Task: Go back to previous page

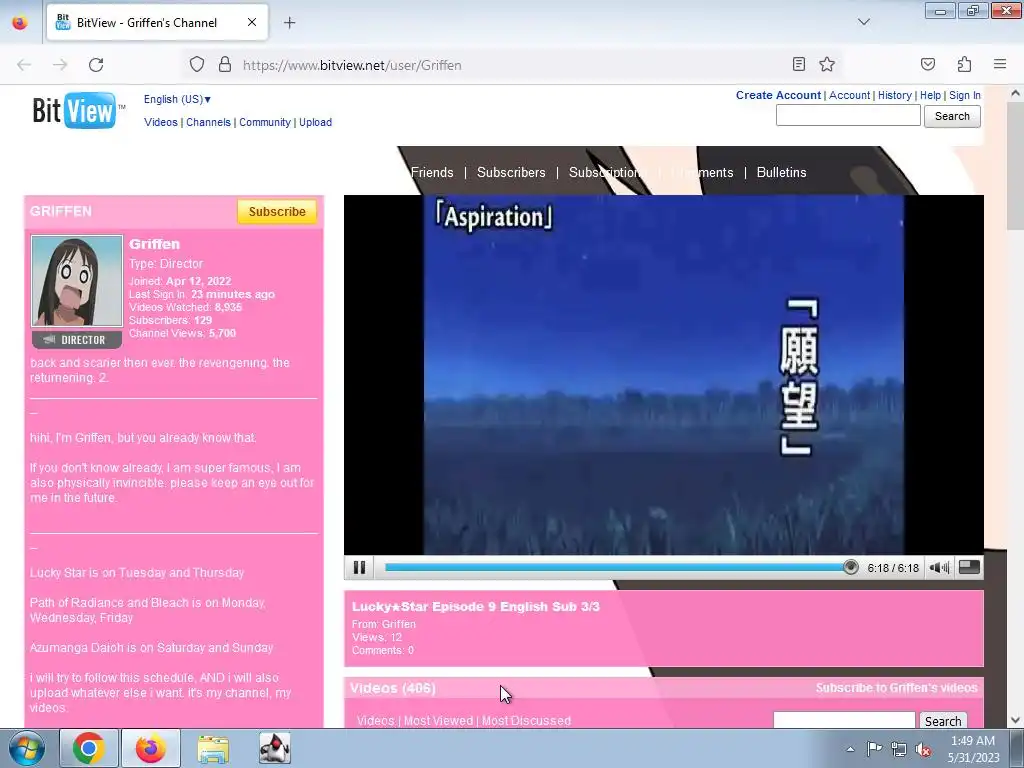Action: (24, 65)
